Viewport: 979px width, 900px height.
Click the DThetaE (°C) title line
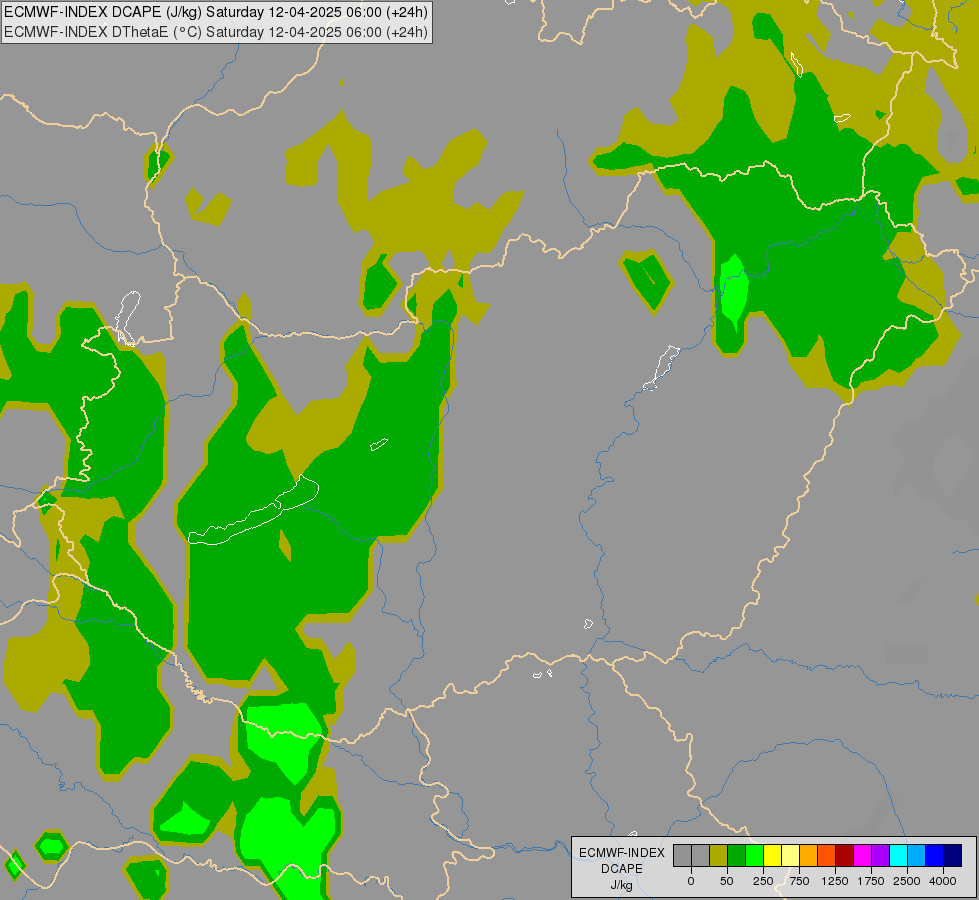216,32
